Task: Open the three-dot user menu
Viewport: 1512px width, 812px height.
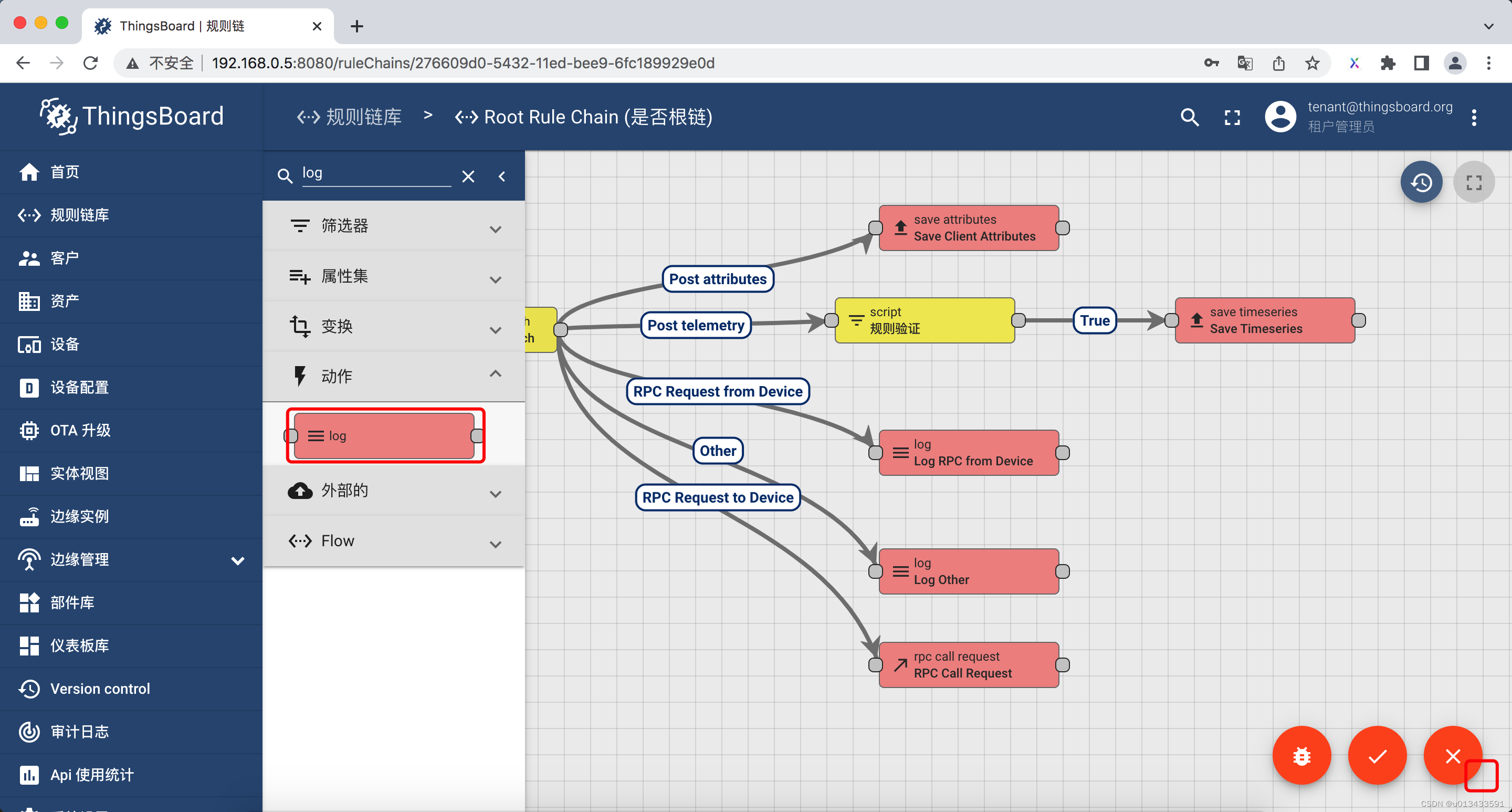Action: [1473, 118]
